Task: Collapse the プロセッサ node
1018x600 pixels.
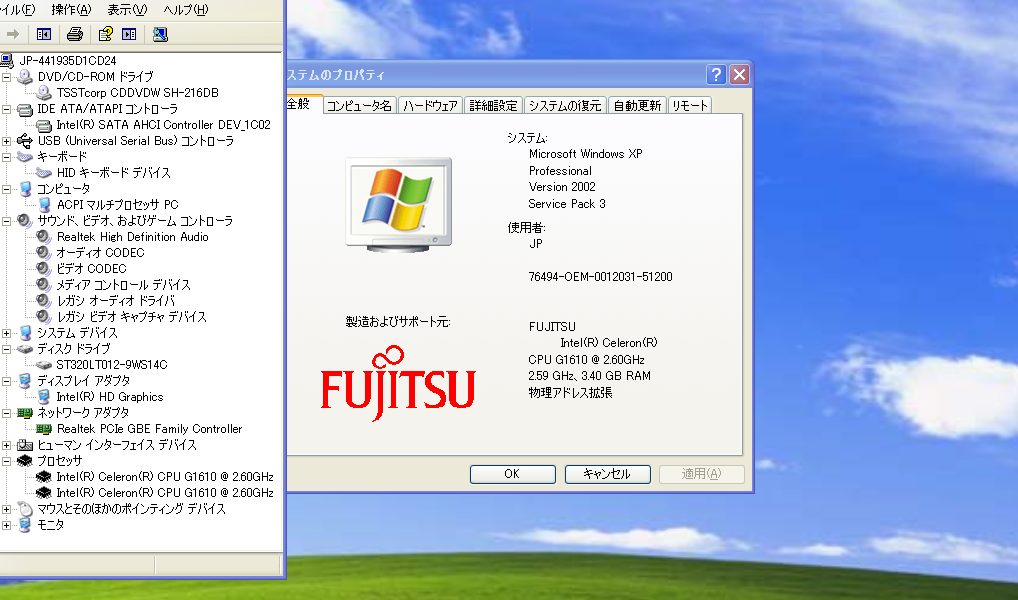Action: (6, 461)
